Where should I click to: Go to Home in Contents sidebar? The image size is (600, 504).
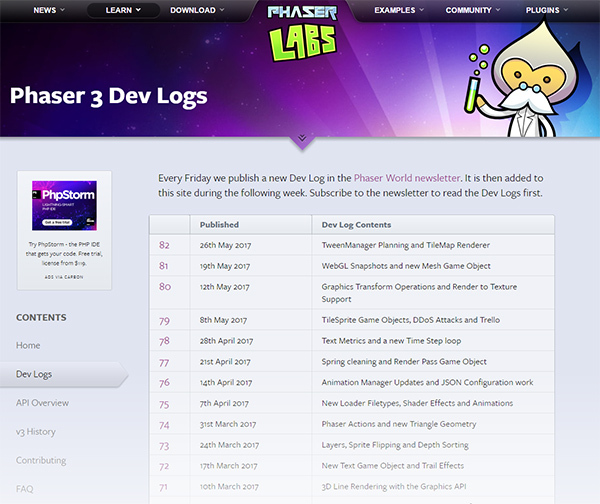click(28, 345)
